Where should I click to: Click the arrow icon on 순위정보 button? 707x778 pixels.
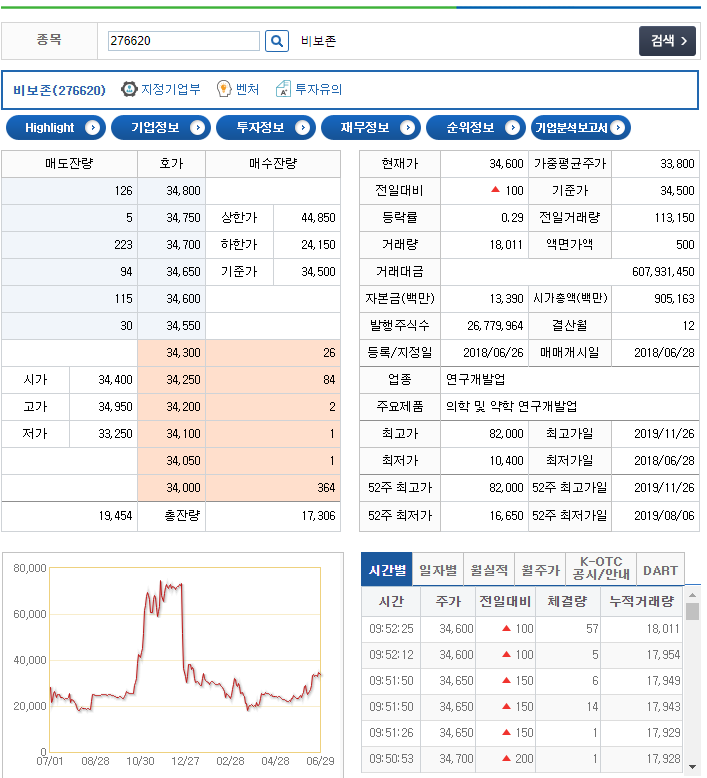pyautogui.click(x=513, y=128)
